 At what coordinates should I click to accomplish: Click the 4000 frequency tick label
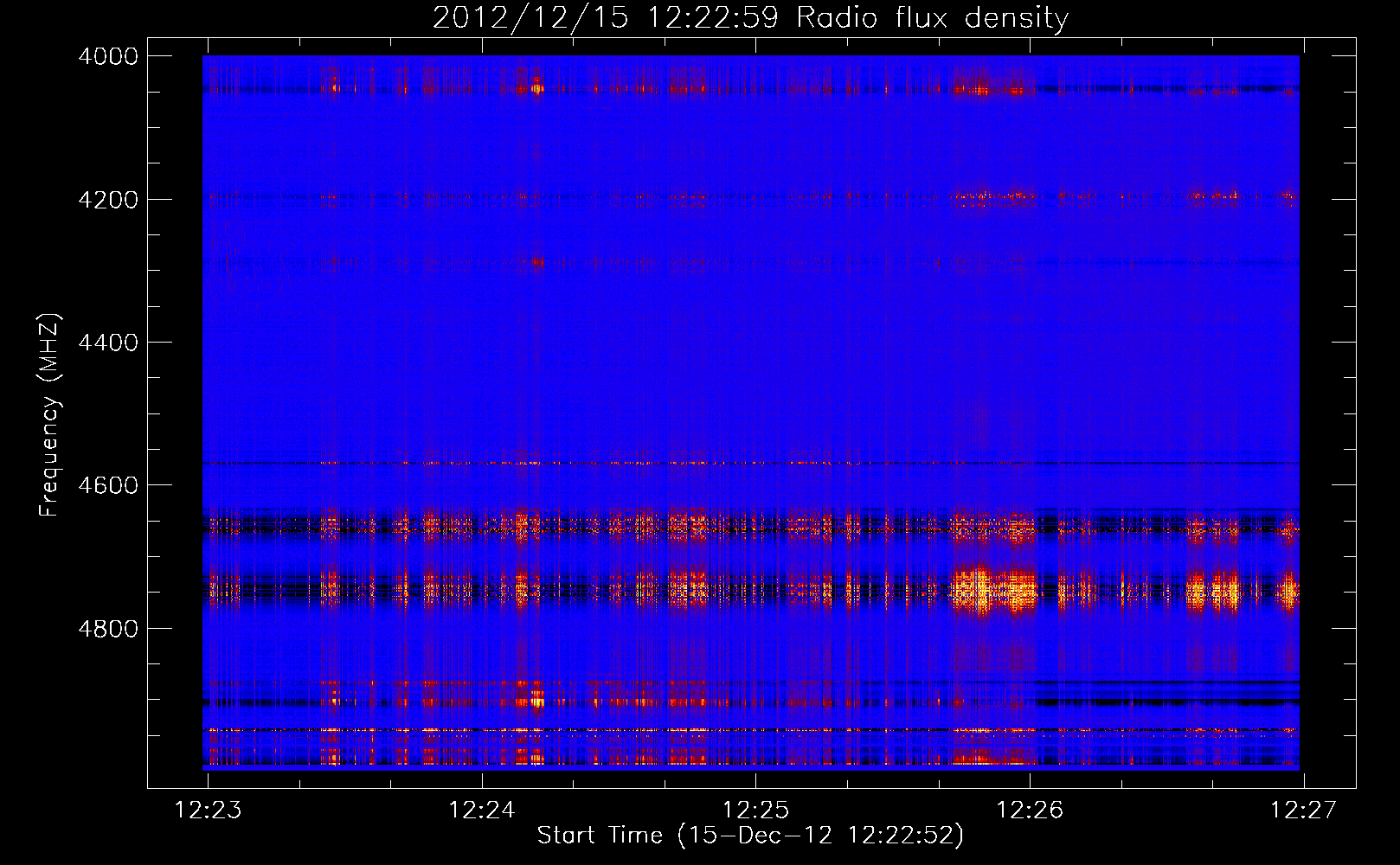pyautogui.click(x=108, y=56)
